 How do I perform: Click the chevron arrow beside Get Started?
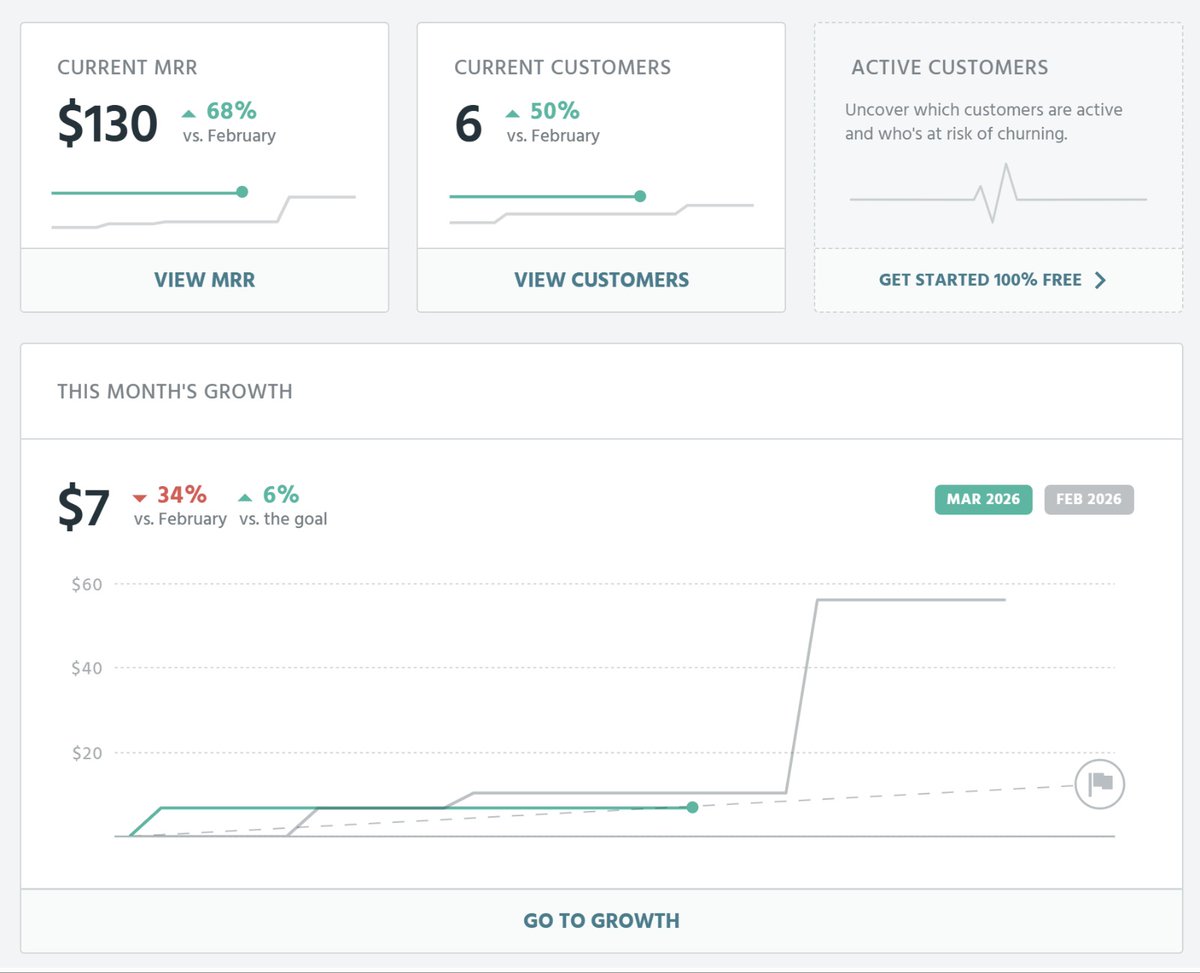pyautogui.click(x=1100, y=280)
